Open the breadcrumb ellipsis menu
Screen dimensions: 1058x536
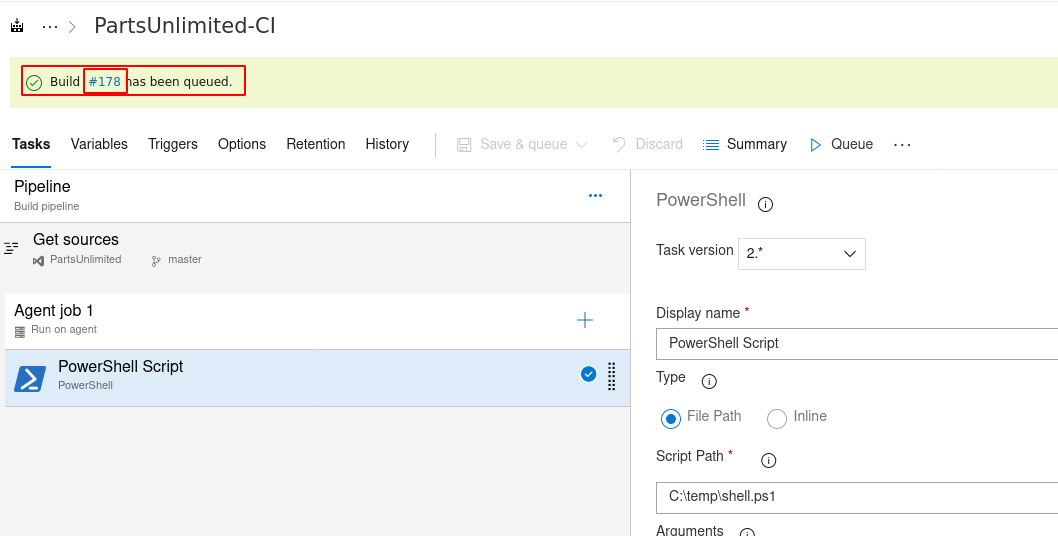click(50, 27)
